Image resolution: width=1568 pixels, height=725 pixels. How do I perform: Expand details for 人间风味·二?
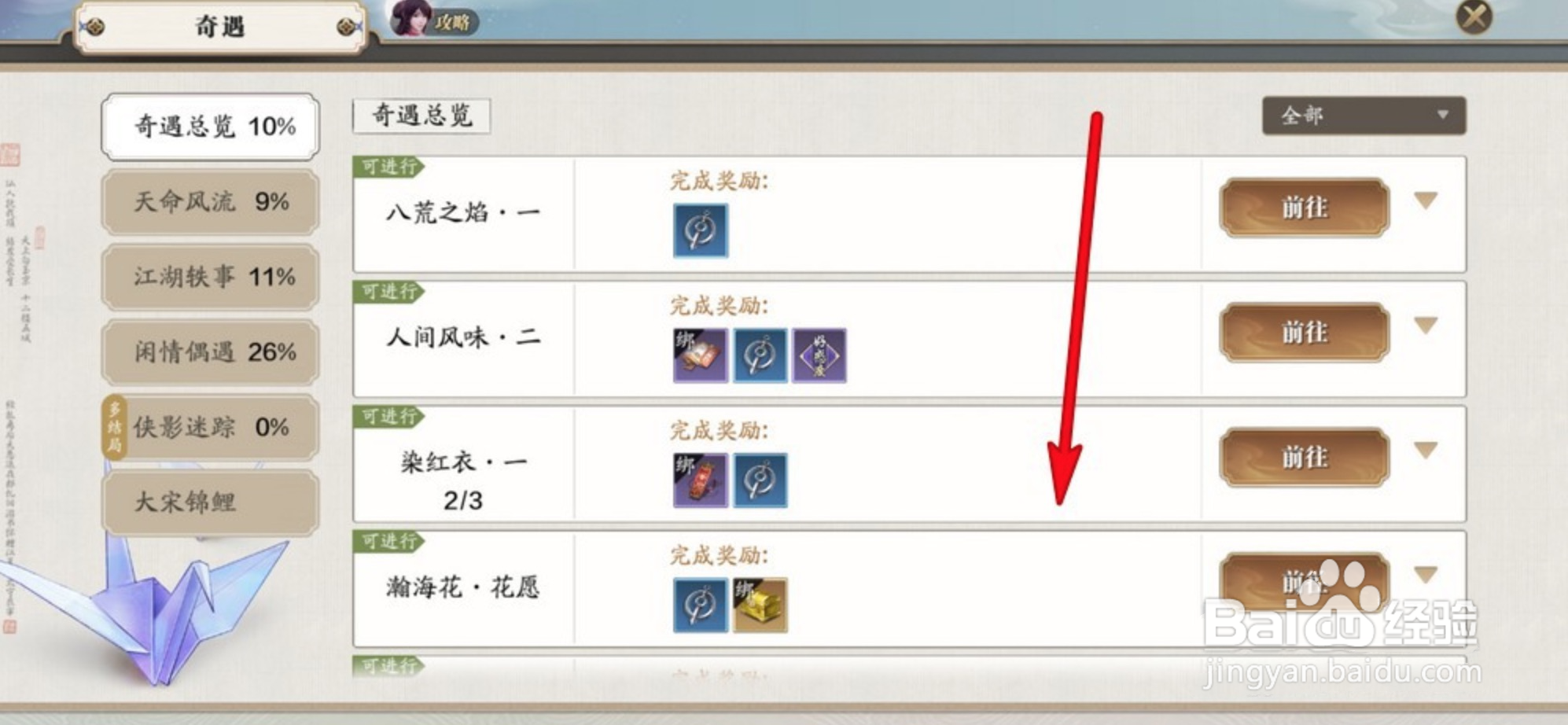[1426, 326]
